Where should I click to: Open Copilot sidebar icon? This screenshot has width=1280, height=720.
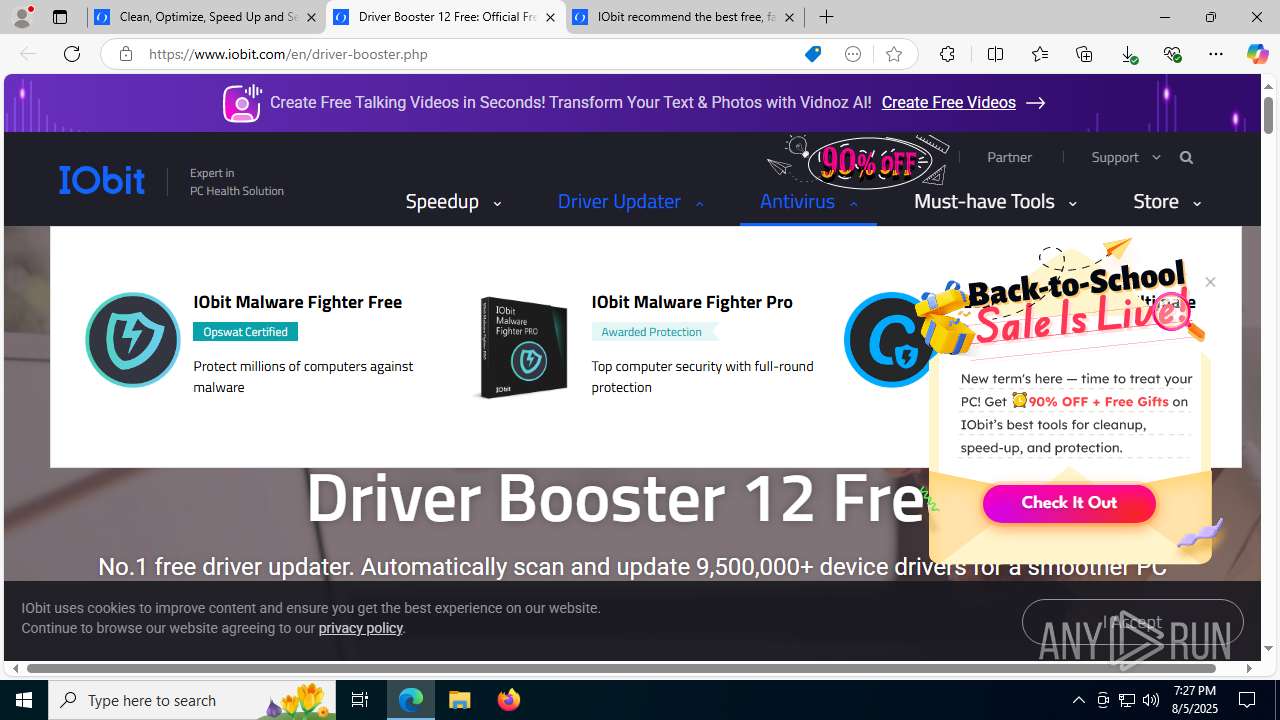(1257, 54)
